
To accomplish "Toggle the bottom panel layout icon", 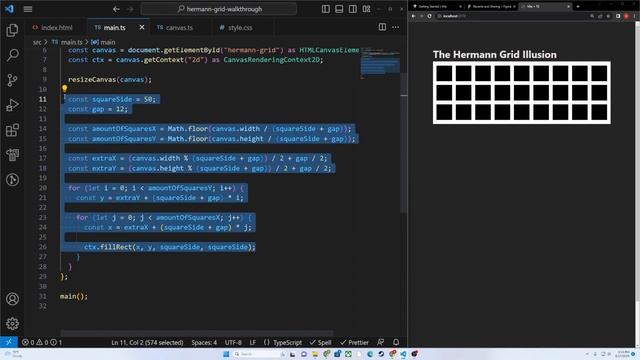I will [339, 9].
